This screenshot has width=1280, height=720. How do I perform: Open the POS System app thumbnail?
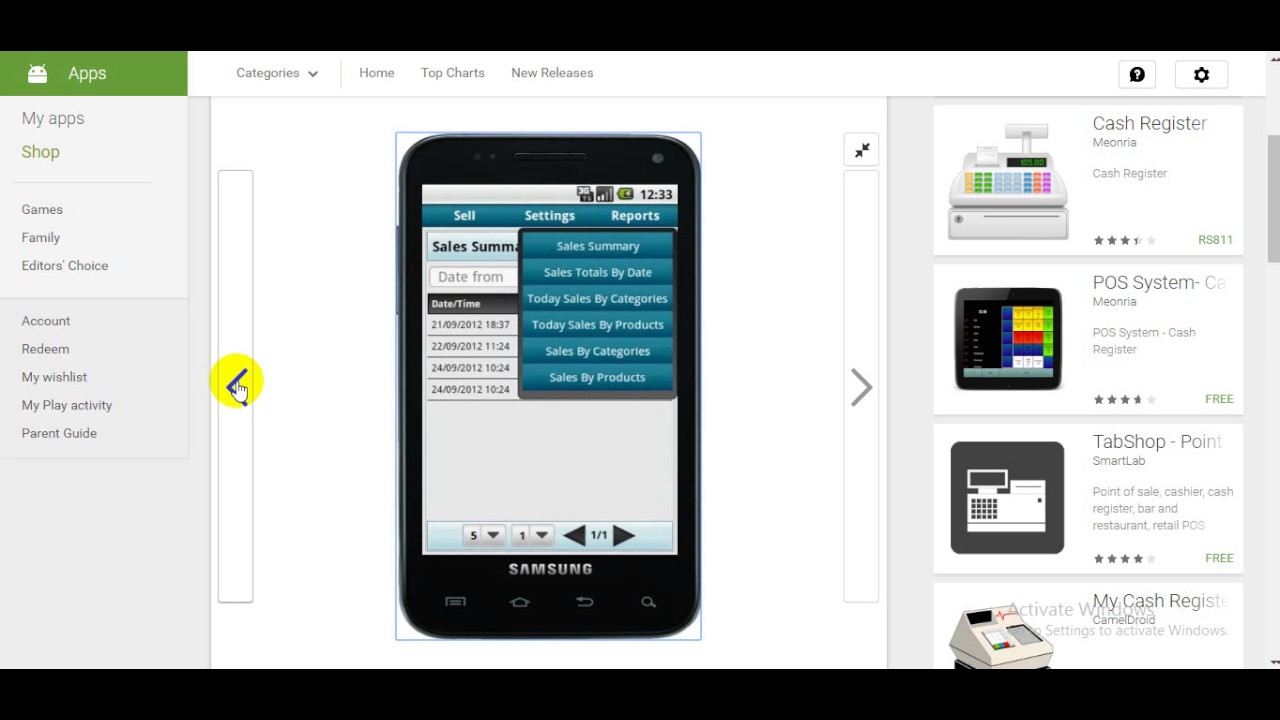[x=1007, y=339]
